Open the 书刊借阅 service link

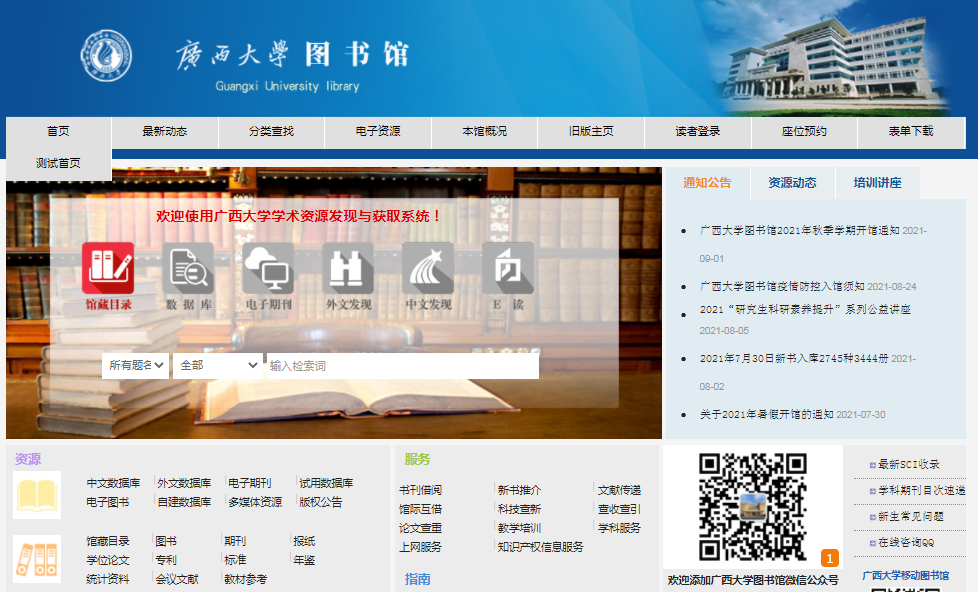(420, 490)
